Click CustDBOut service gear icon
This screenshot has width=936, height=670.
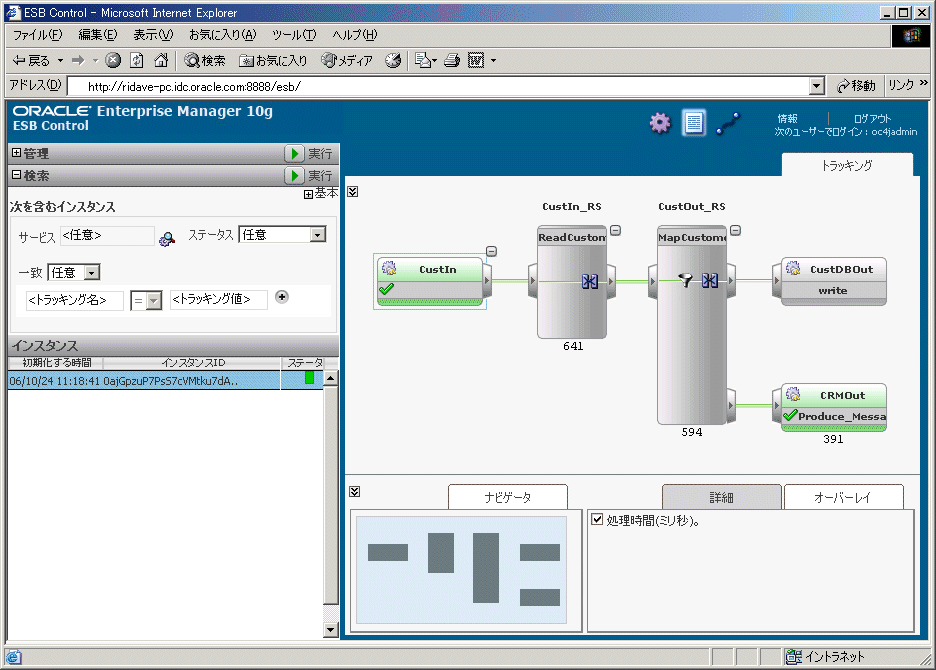(793, 268)
